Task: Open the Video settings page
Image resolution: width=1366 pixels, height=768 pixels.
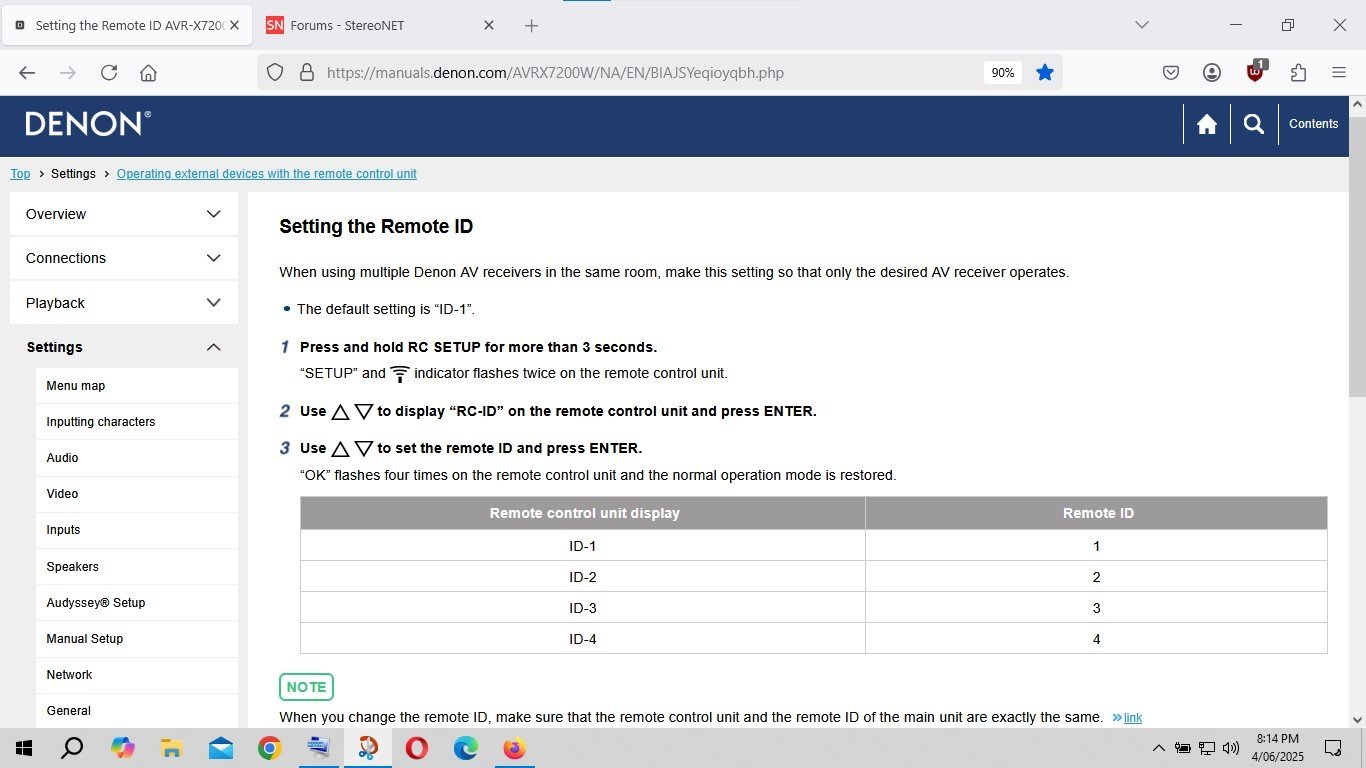Action: pos(137,494)
